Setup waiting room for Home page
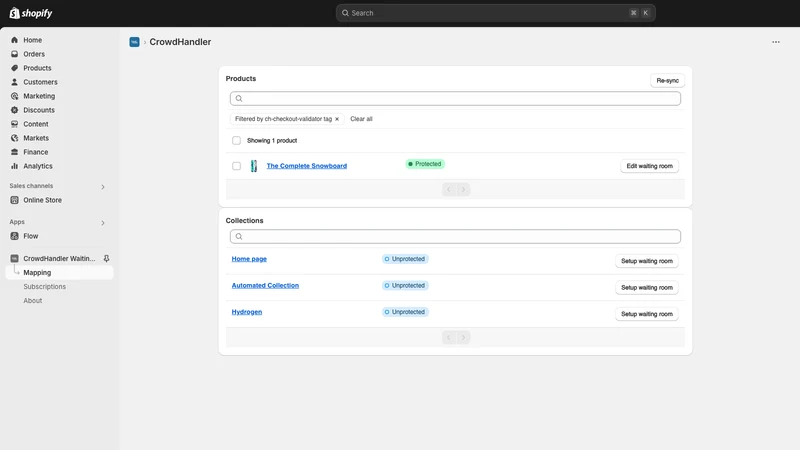This screenshot has height=450, width=800. (x=646, y=261)
